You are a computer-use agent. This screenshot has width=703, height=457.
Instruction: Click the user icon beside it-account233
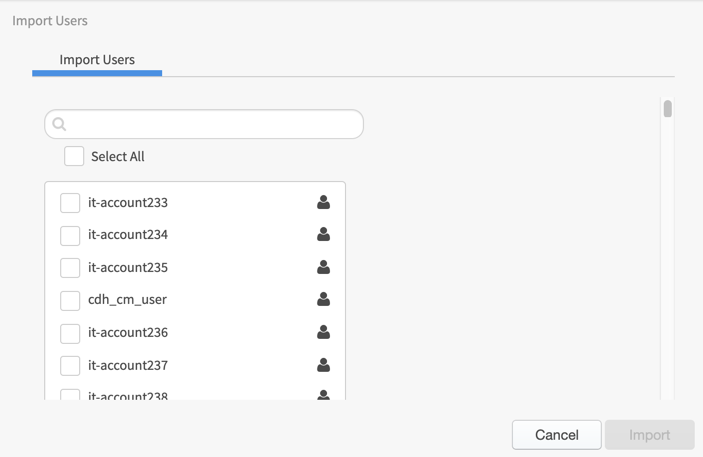coord(323,202)
